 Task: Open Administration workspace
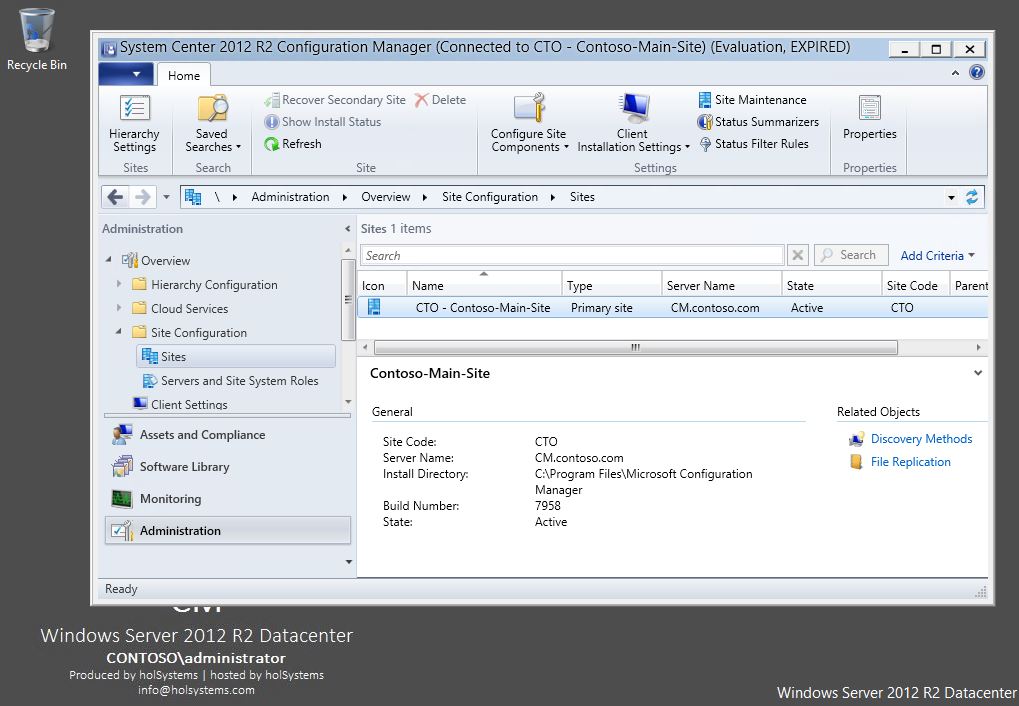coord(227,530)
